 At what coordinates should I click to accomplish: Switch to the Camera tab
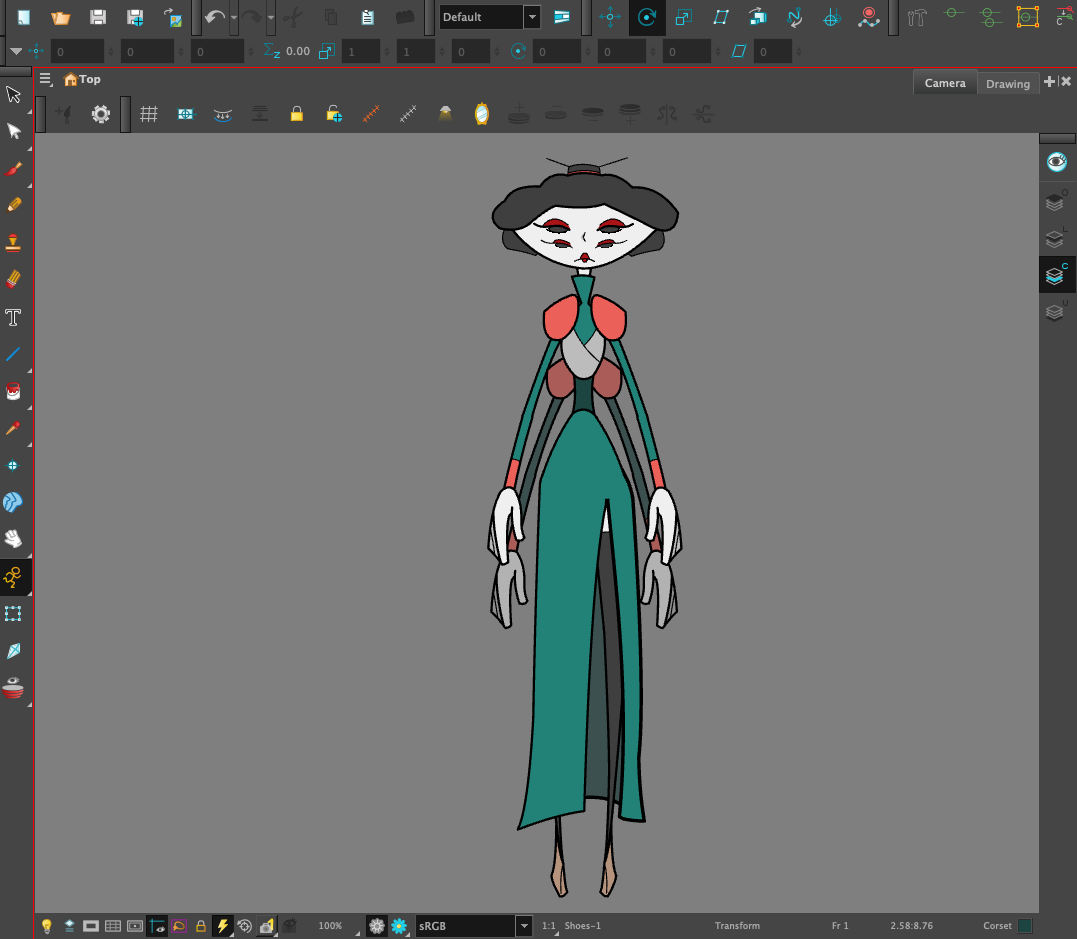pos(944,82)
